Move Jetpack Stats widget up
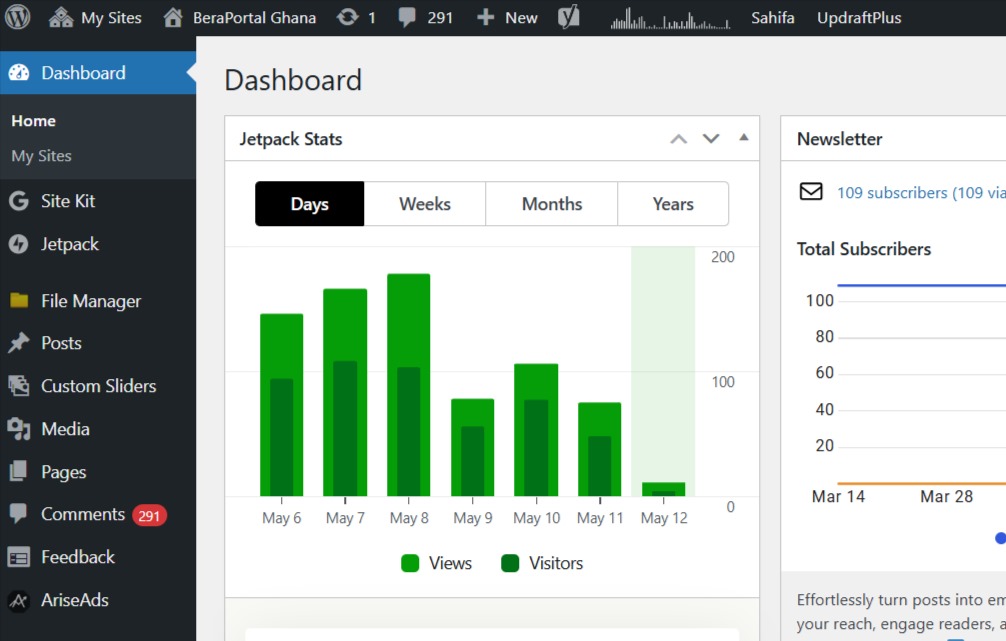Image resolution: width=1006 pixels, height=641 pixels. tap(678, 139)
